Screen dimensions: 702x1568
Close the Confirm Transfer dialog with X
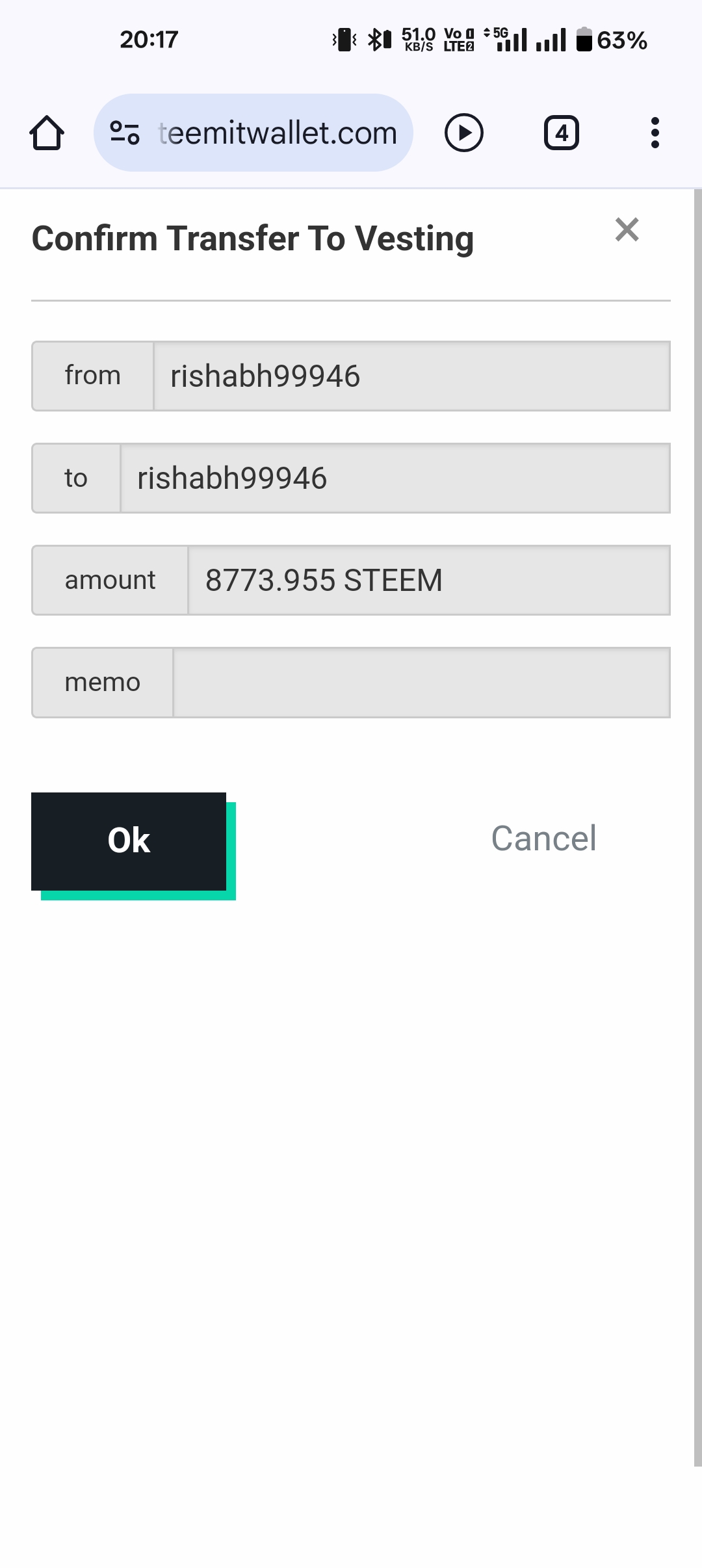627,229
